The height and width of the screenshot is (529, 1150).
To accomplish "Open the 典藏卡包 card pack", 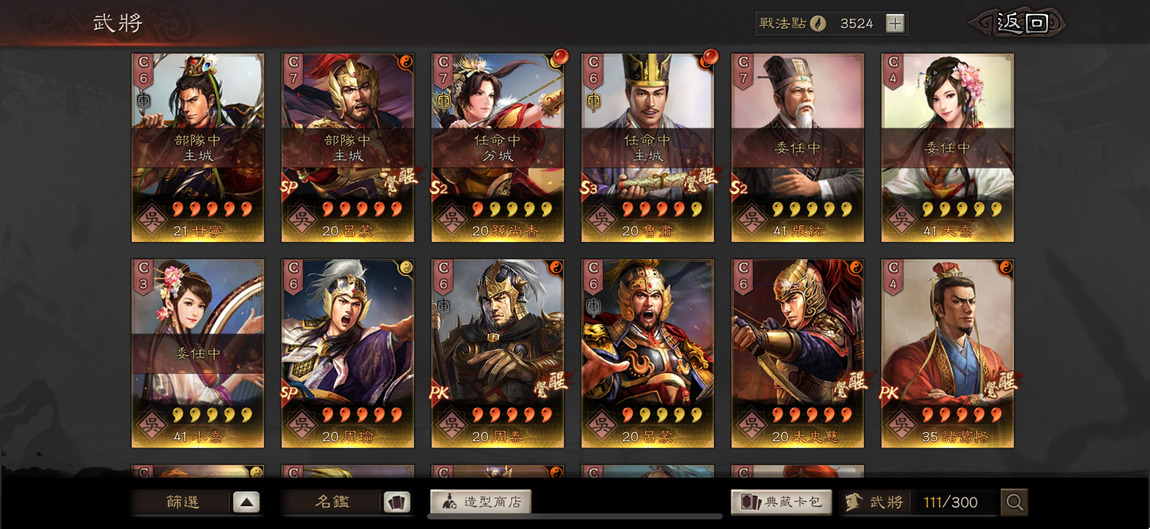I will pos(781,503).
